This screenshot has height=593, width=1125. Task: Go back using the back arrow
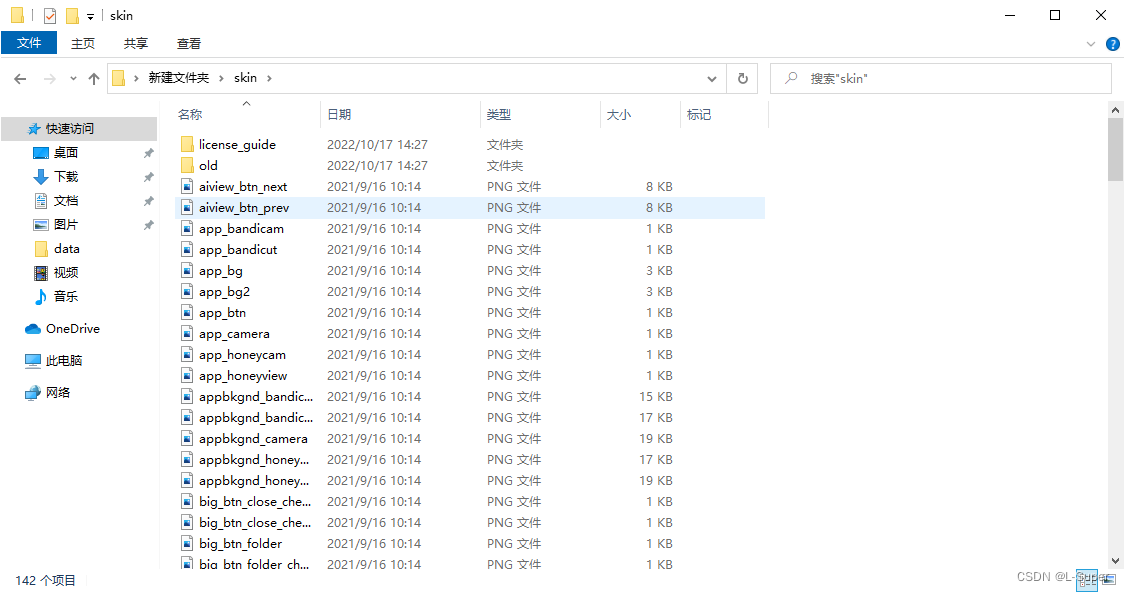20,79
